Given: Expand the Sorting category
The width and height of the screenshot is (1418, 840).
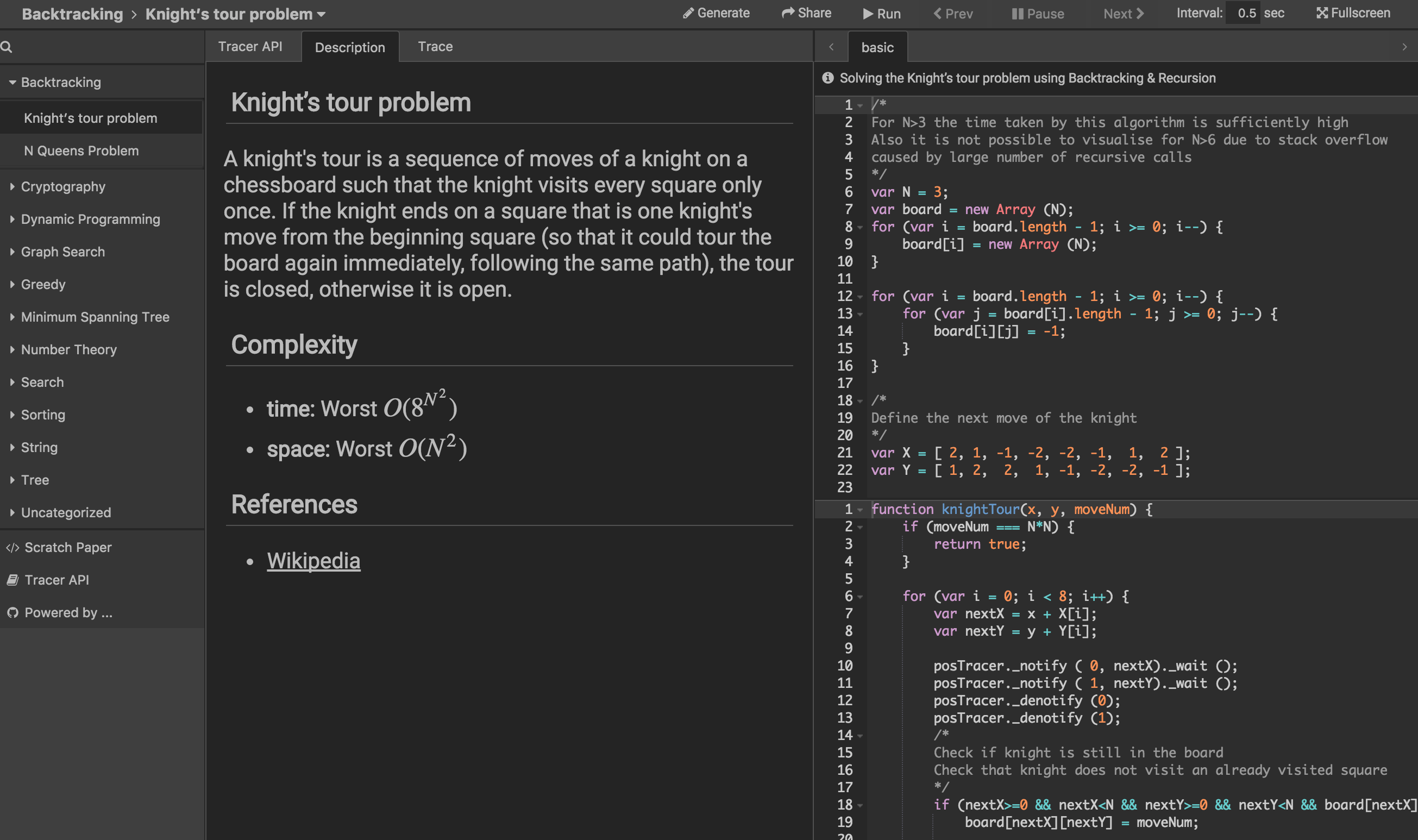Looking at the screenshot, I should tap(43, 415).
